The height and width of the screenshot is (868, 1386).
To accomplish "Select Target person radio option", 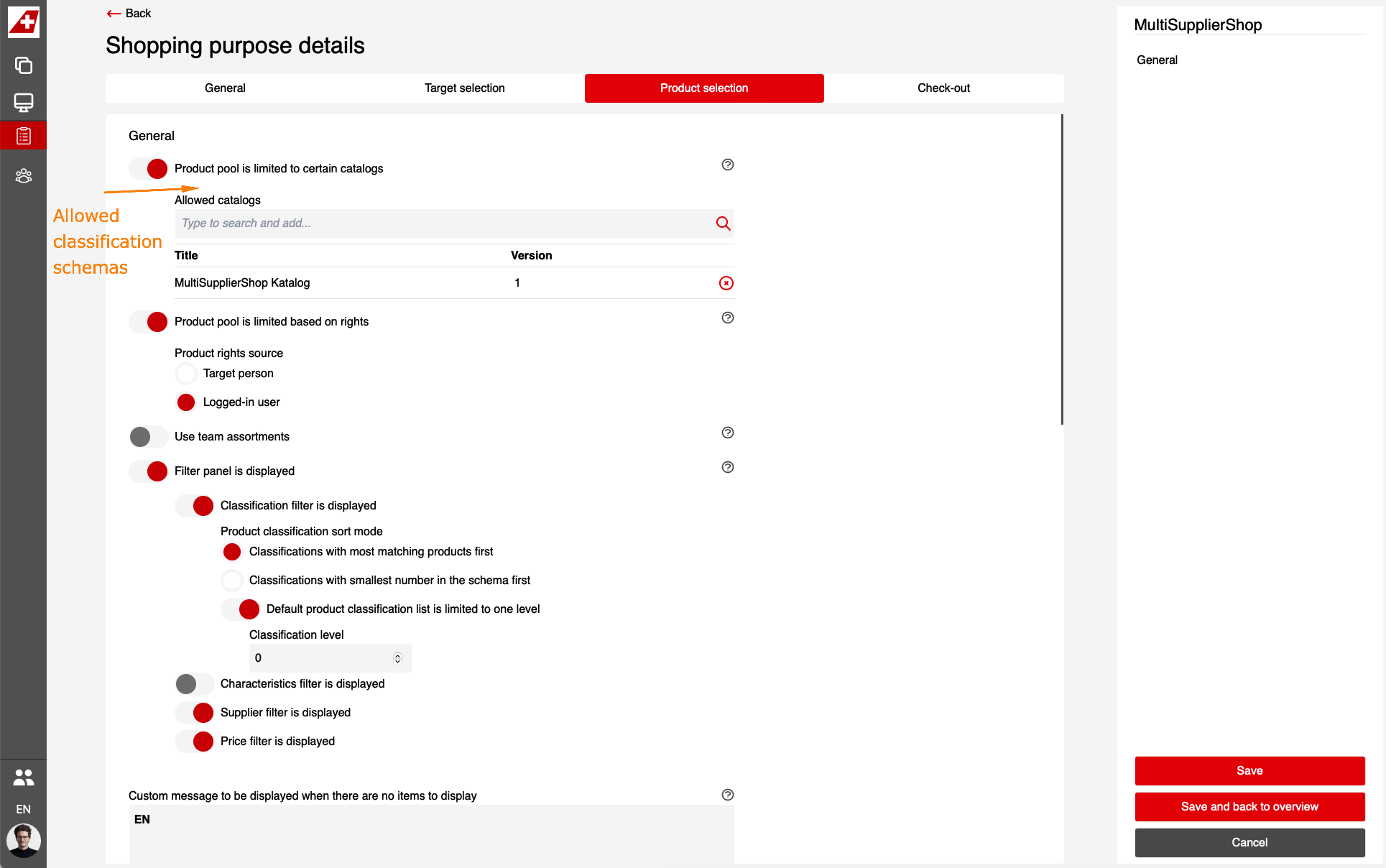I will tap(186, 374).
